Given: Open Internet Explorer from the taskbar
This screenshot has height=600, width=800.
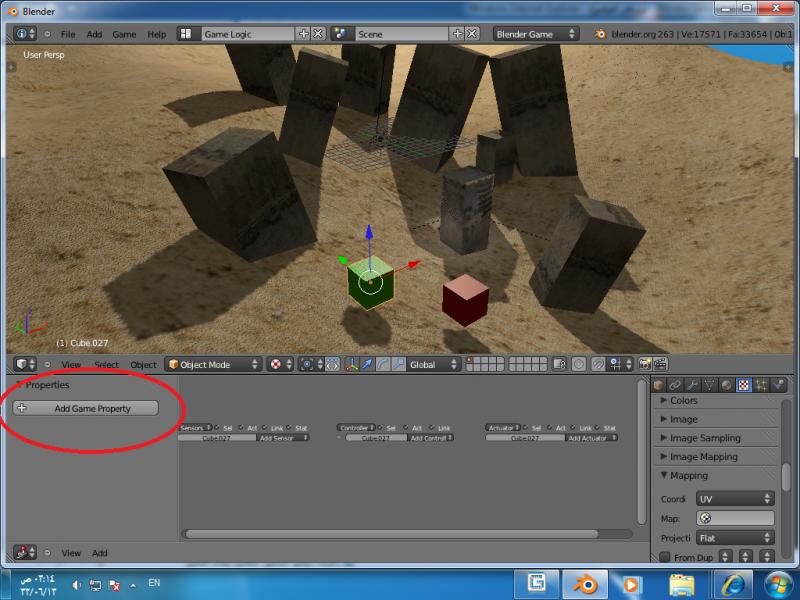Looking at the screenshot, I should [x=731, y=583].
